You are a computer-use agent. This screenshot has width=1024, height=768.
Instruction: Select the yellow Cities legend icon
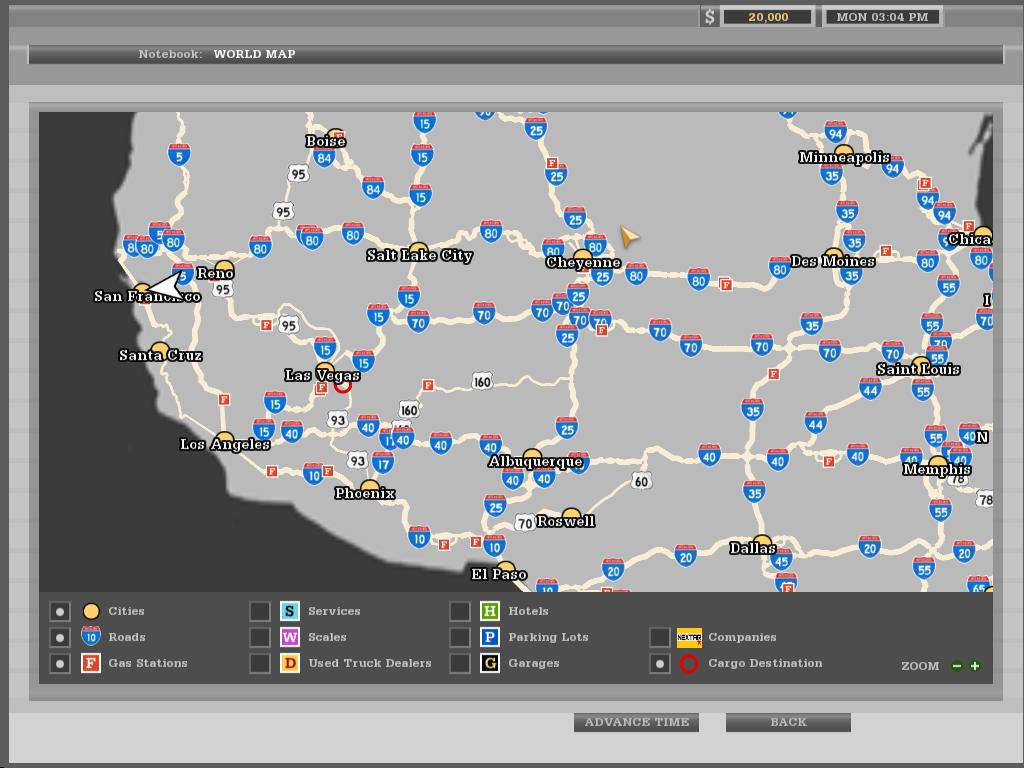coord(93,610)
